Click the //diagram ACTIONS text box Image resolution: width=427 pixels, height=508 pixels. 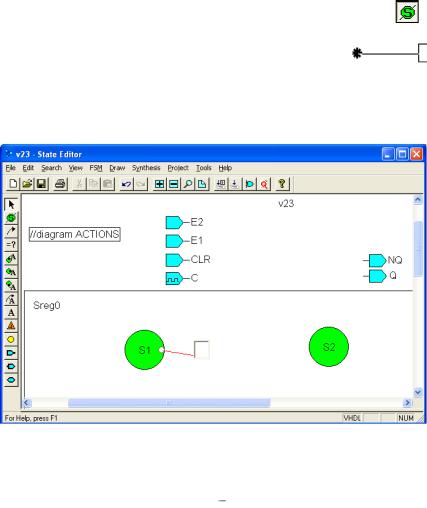pyautogui.click(x=75, y=234)
